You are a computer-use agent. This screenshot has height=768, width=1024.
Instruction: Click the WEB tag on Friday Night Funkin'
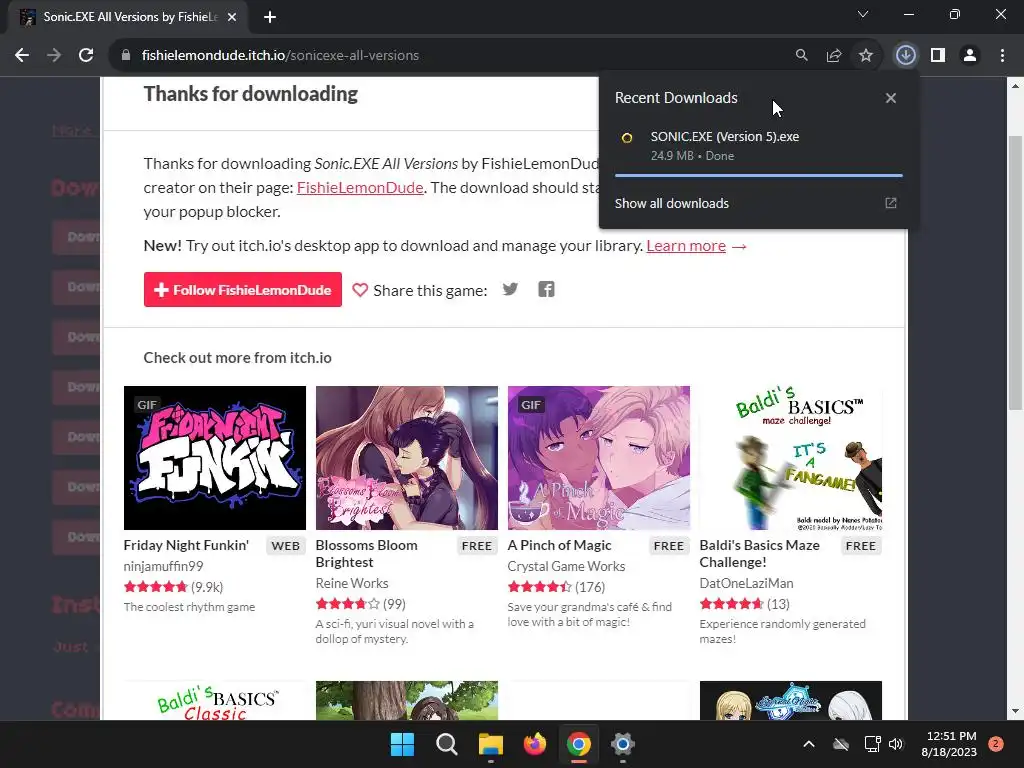285,546
